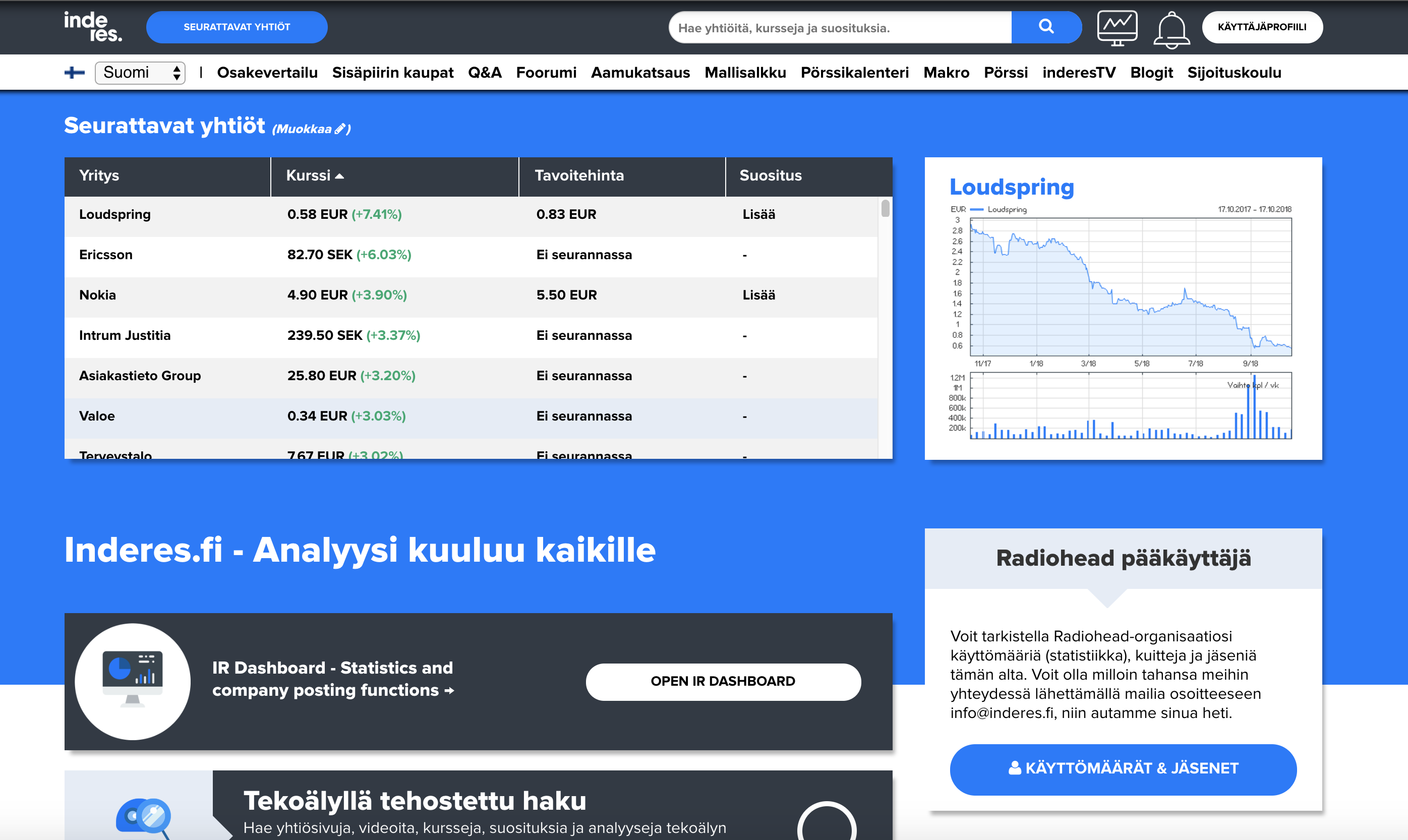Sort the table by Suositus column
The image size is (1408, 840).
[770, 175]
